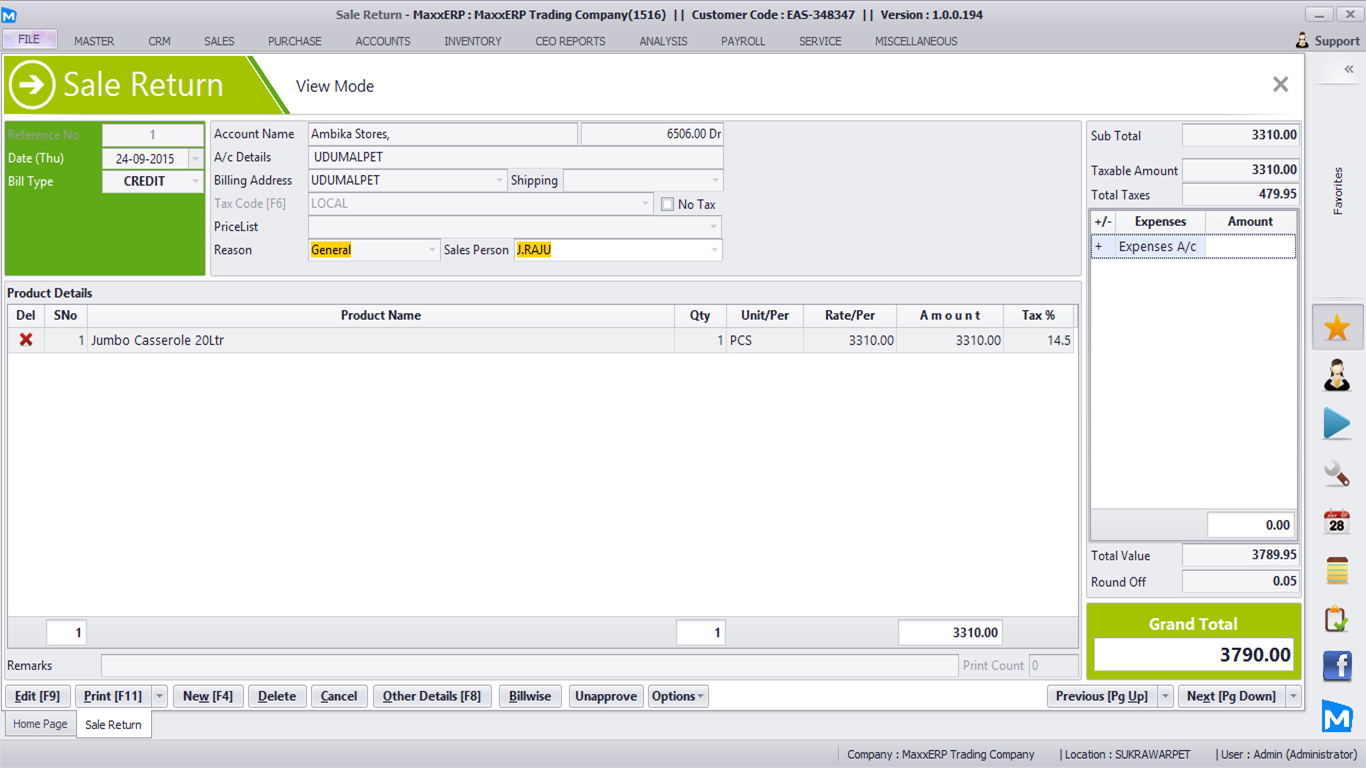Click the blue play arrow sidebar icon
Screen dimensions: 1366x768
(x=1337, y=424)
